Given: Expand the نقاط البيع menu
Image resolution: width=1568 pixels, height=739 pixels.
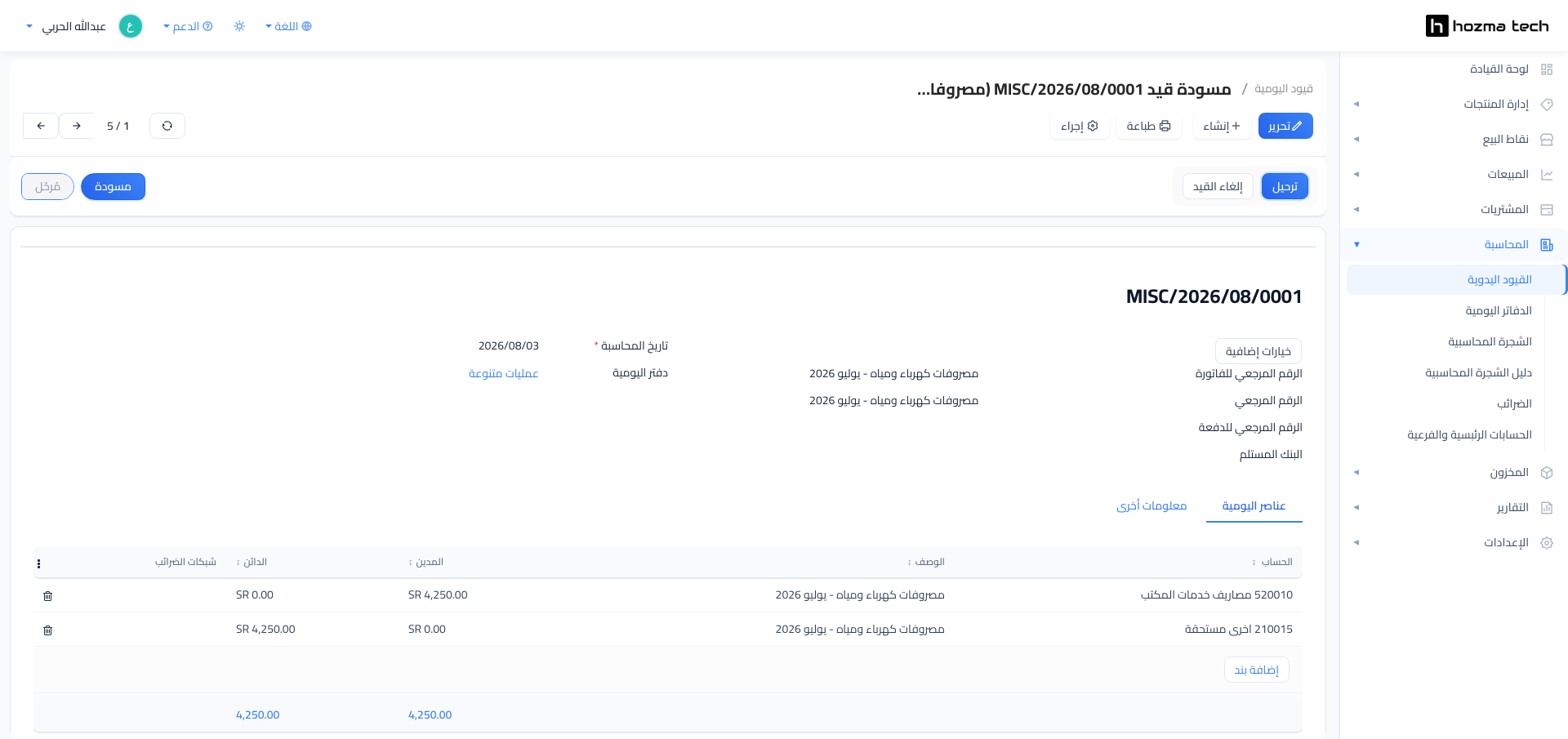Looking at the screenshot, I should [1454, 140].
